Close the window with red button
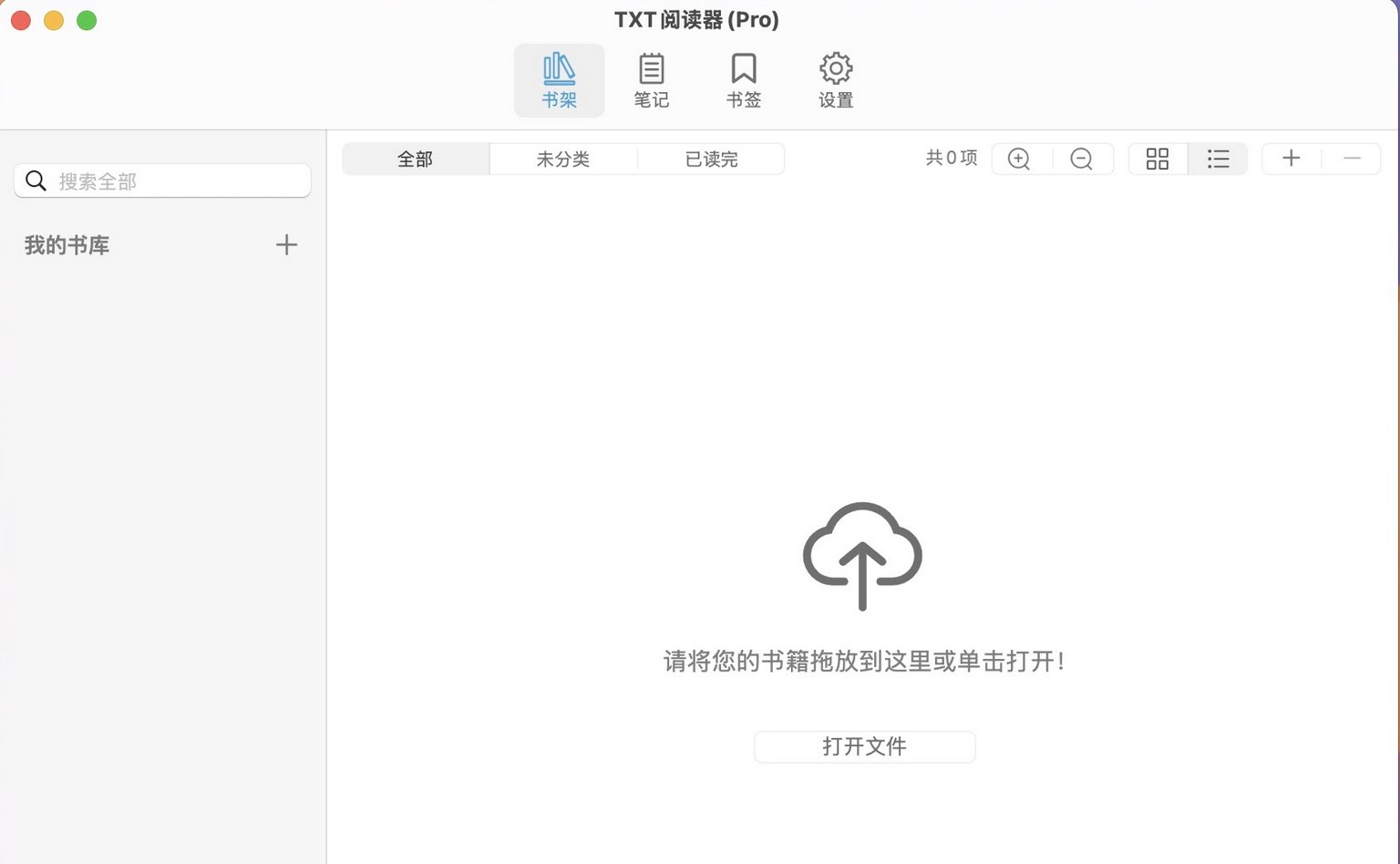Image resolution: width=1400 pixels, height=864 pixels. 21,20
